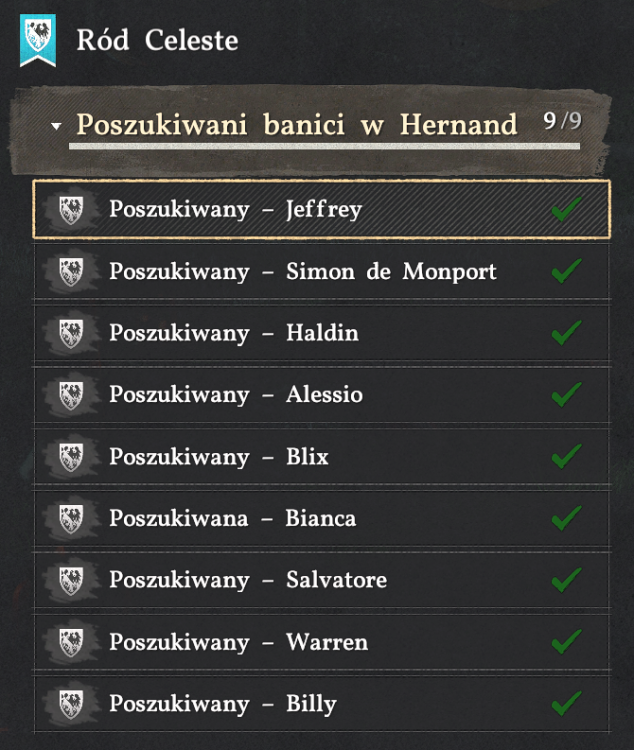The width and height of the screenshot is (634, 750).
Task: Click the Poszukiwani banici w Hernand header
Action: click(297, 125)
